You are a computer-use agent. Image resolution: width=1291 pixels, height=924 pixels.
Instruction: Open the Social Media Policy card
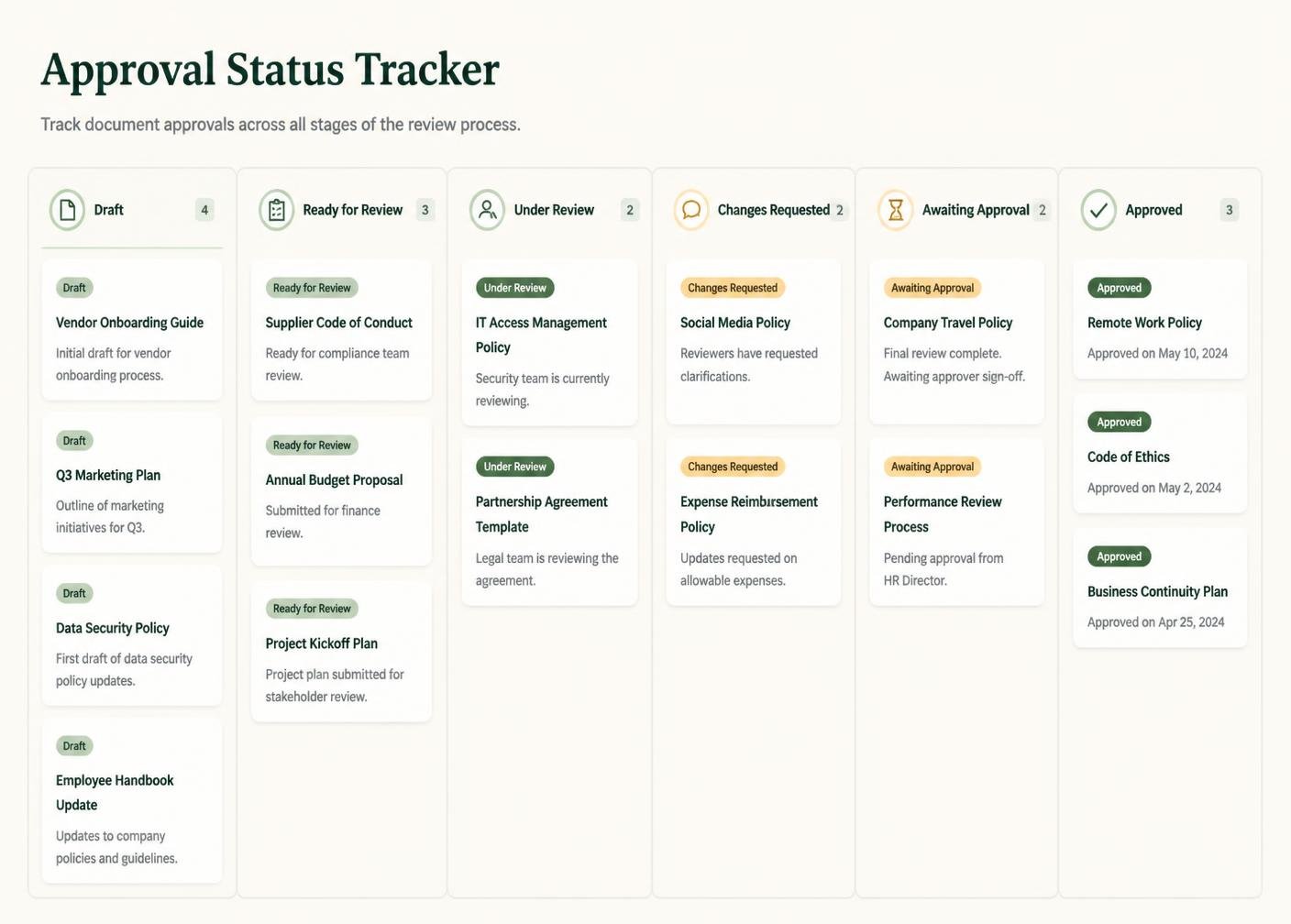(754, 342)
